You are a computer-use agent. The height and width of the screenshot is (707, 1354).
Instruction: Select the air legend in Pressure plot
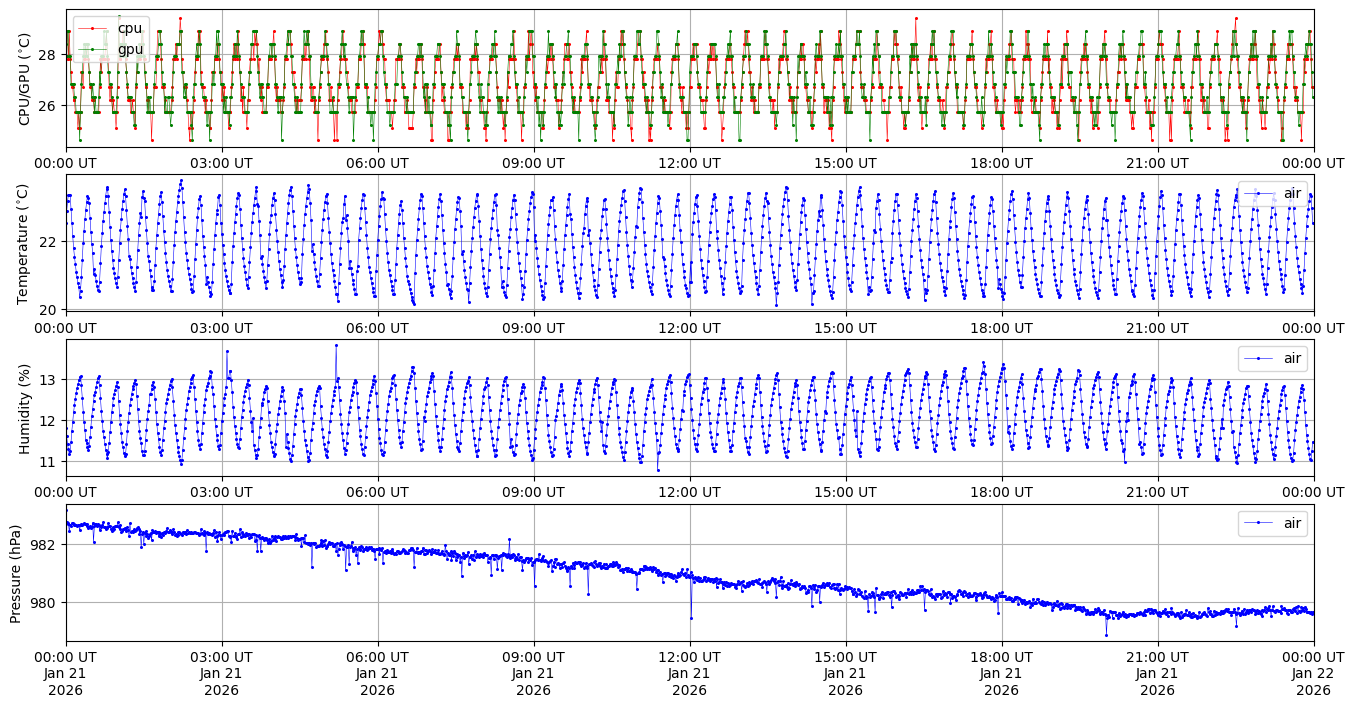1272,523
